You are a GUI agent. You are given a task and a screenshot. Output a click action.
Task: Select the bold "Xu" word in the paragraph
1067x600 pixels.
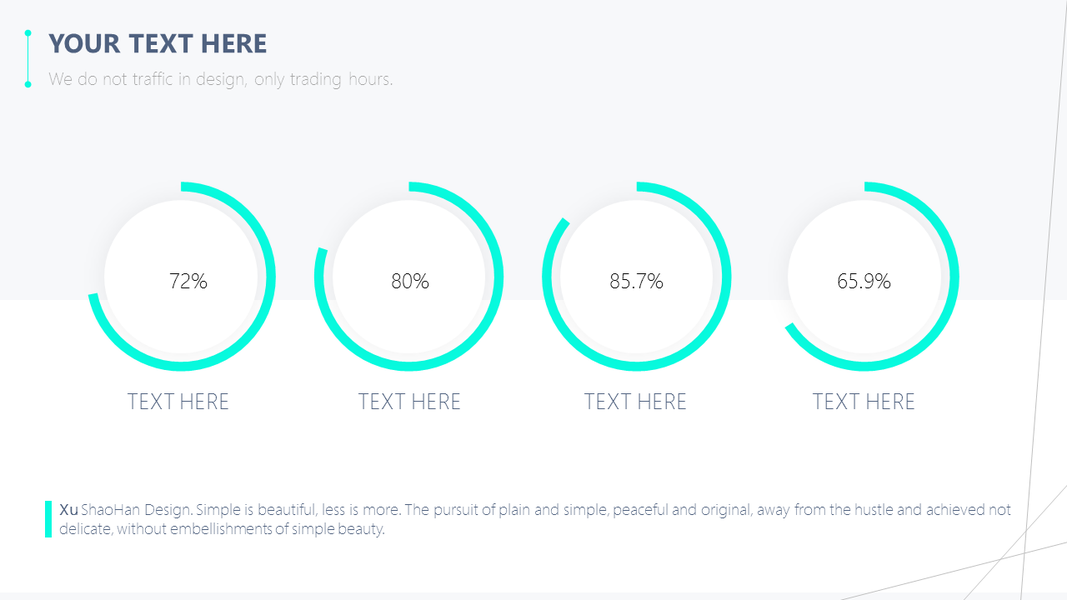click(x=68, y=510)
